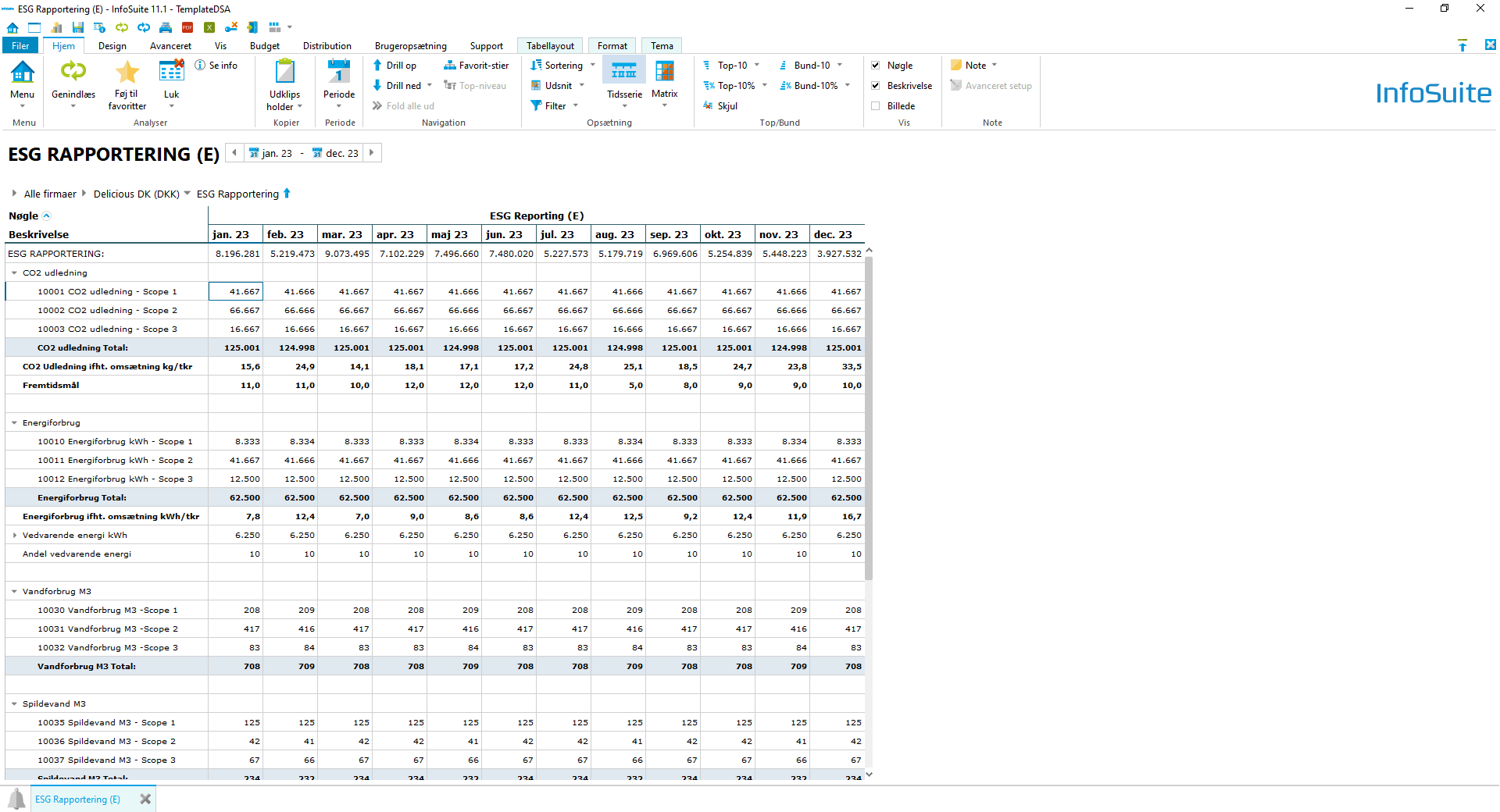Click the save floppy disk icon
Viewport: 1500px width, 812px height.
pyautogui.click(x=78, y=27)
